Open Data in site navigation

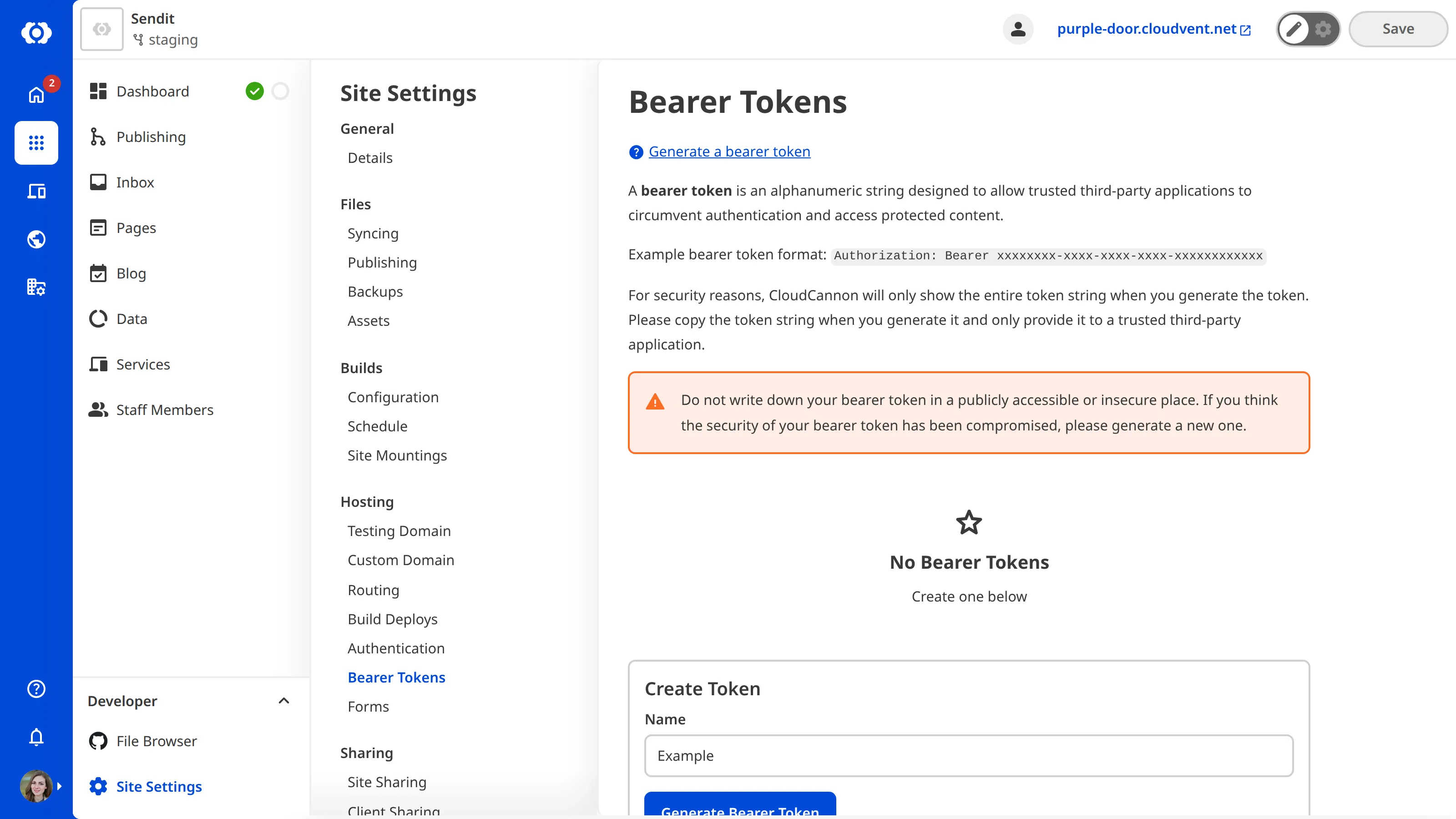[x=131, y=319]
